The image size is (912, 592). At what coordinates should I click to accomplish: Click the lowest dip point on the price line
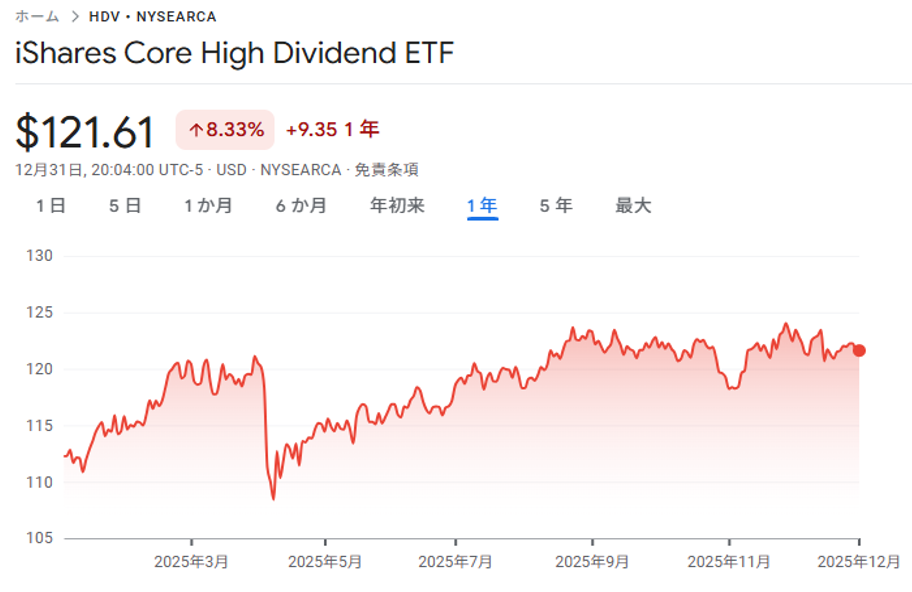click(273, 498)
